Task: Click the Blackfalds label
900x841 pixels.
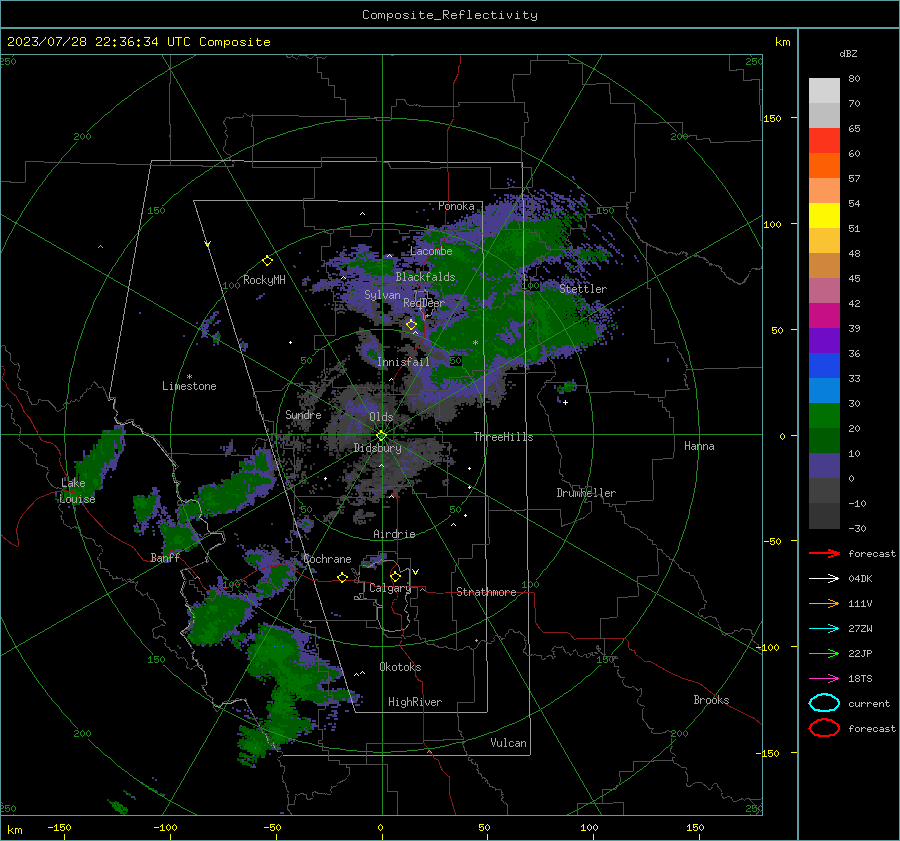Action: point(425,277)
